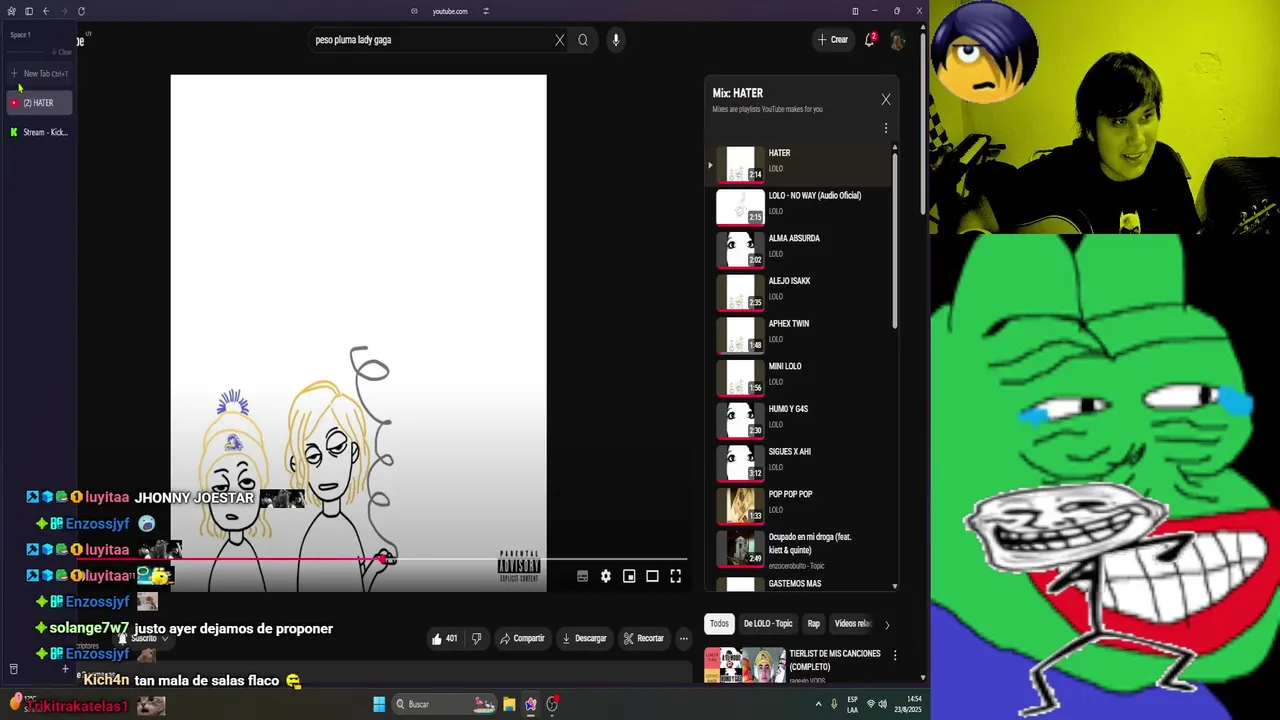Image resolution: width=1280 pixels, height=720 pixels.
Task: Click the Descargar download button
Action: 584,638
